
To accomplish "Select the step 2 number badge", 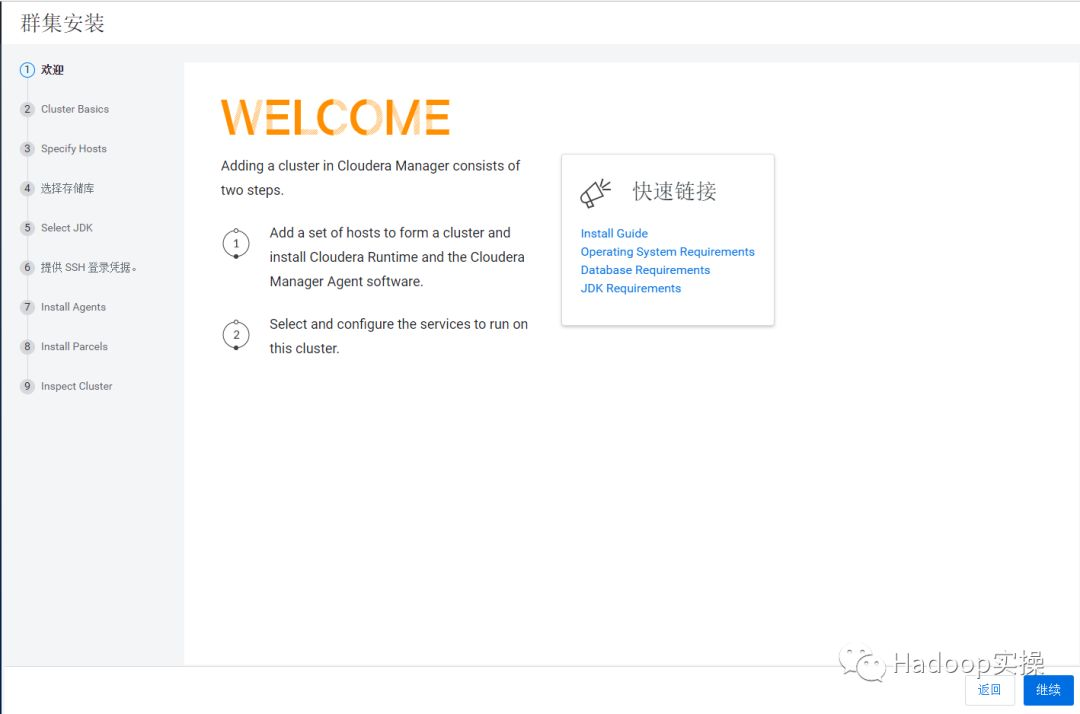I will click(27, 109).
